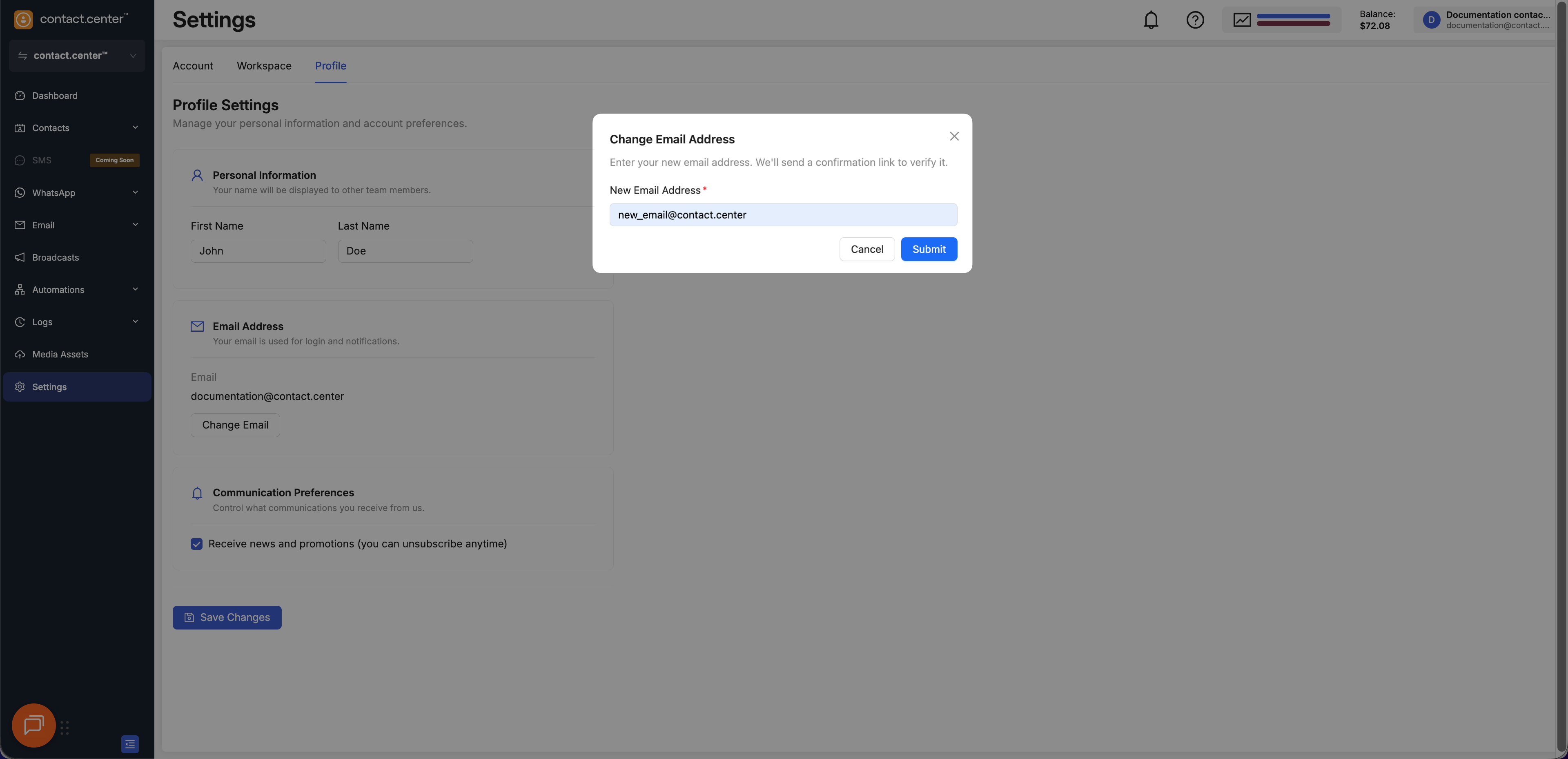This screenshot has width=1568, height=759.
Task: Open the usage chart icon in header
Action: 1242,20
